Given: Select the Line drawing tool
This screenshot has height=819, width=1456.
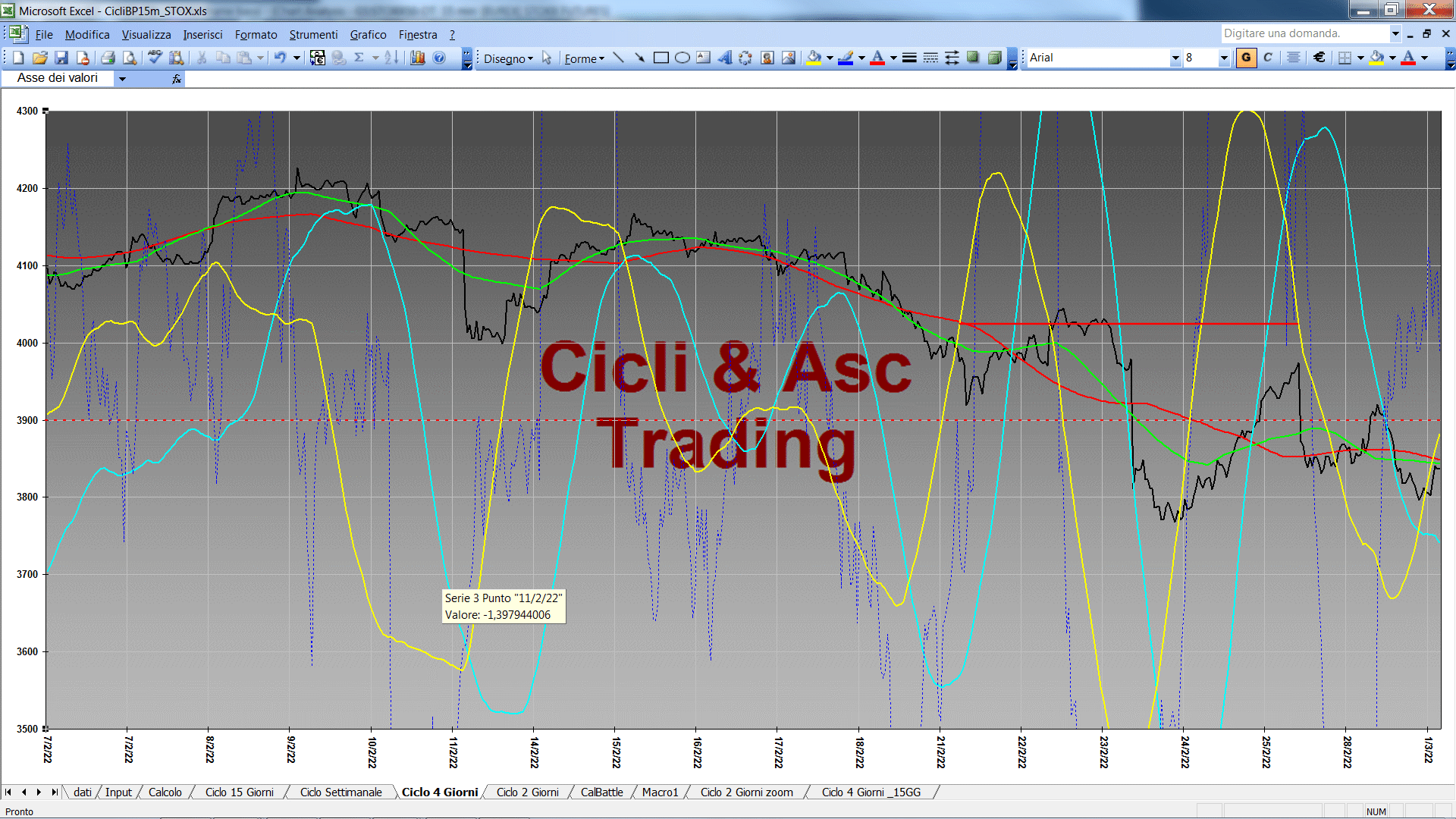Looking at the screenshot, I should (x=618, y=58).
